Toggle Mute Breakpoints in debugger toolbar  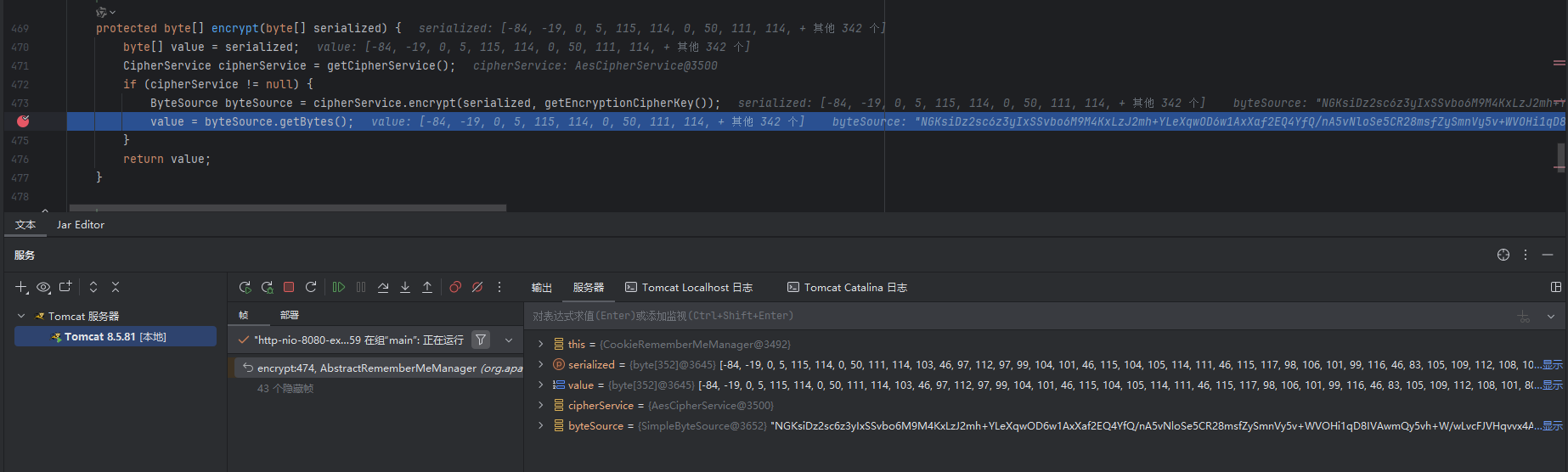(477, 287)
